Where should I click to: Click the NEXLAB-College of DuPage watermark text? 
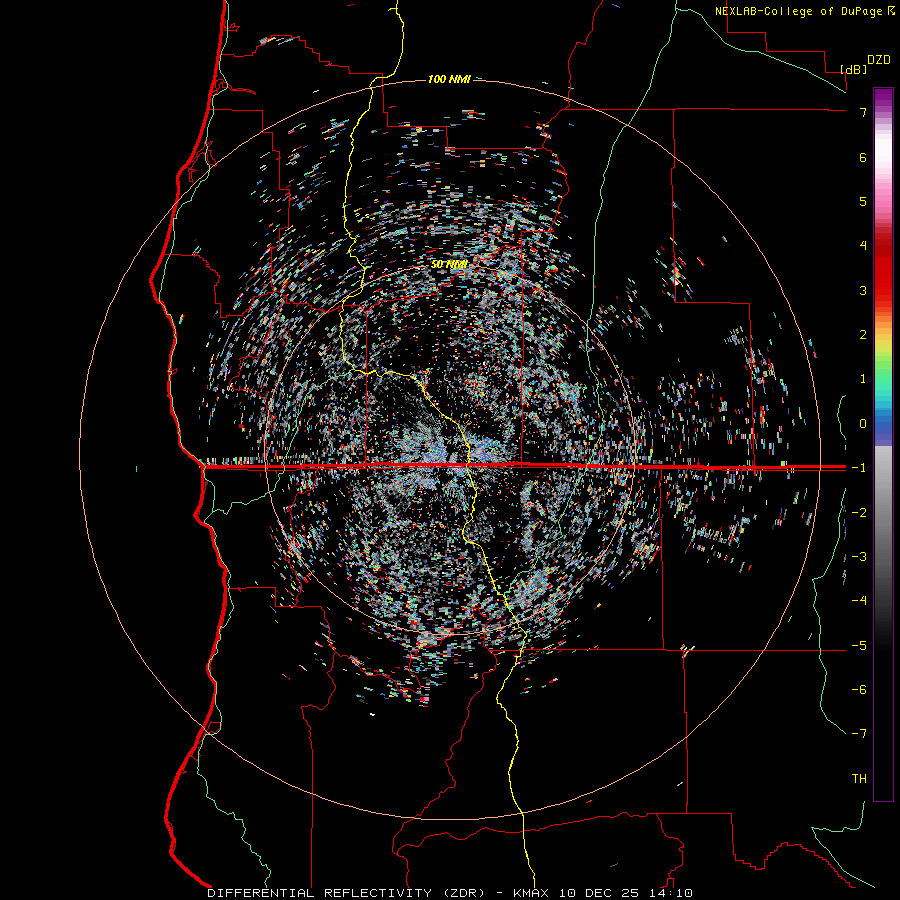(x=804, y=11)
